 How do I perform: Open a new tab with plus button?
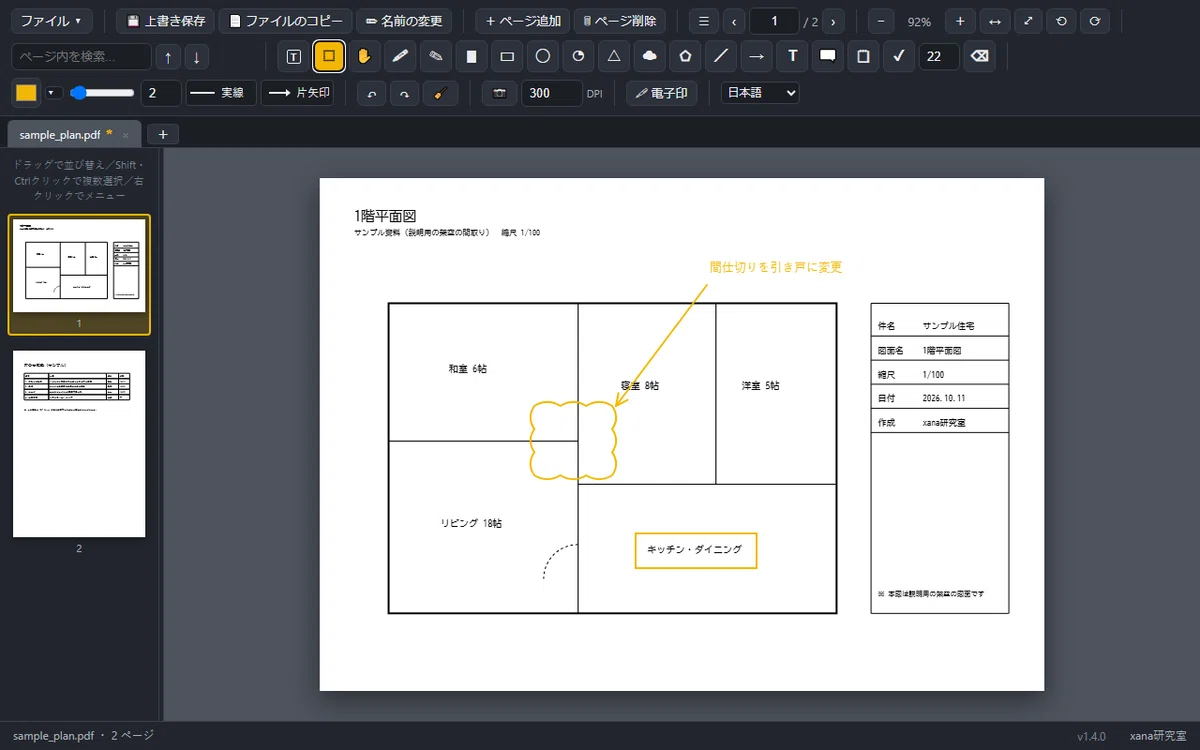pyautogui.click(x=163, y=134)
